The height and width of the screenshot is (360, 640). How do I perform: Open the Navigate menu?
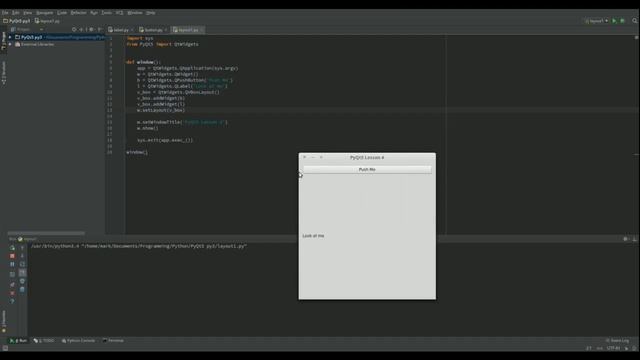[44, 13]
